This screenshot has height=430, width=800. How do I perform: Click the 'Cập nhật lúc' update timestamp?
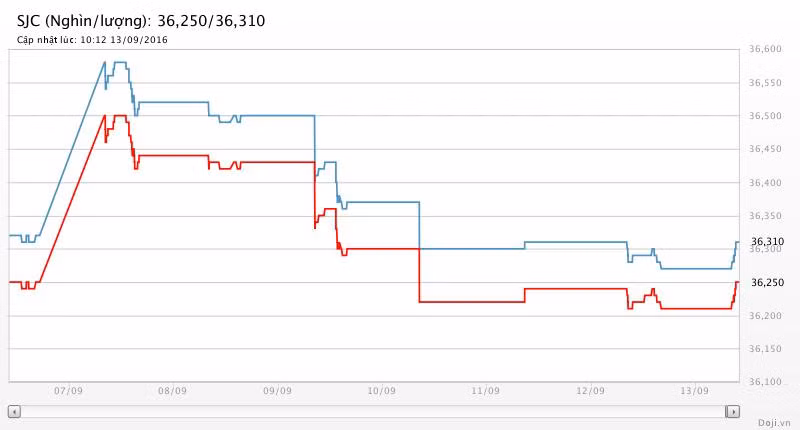click(92, 40)
